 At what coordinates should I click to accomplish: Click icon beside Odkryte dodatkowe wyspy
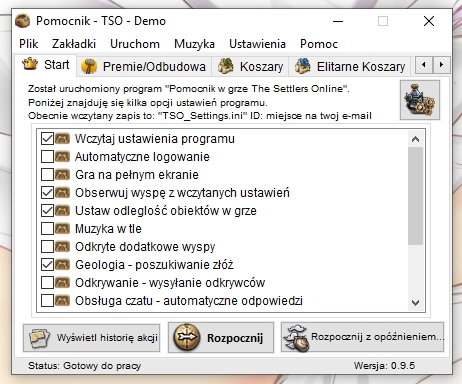(62, 246)
